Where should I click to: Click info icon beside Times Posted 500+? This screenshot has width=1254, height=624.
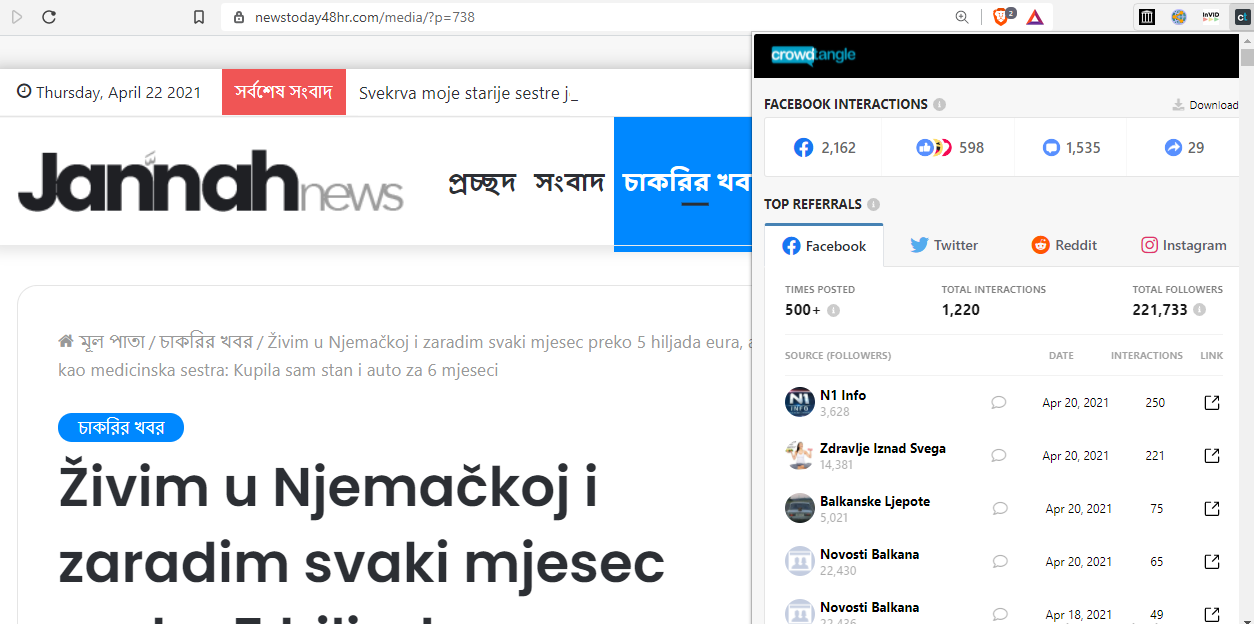tap(833, 310)
